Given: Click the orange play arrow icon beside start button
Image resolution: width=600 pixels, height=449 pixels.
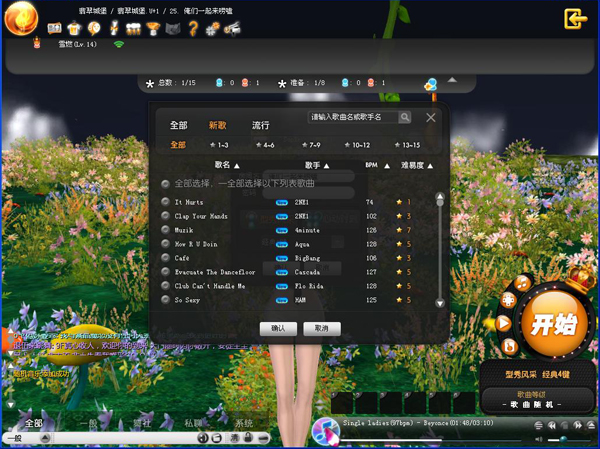Looking at the screenshot, I should (x=504, y=323).
